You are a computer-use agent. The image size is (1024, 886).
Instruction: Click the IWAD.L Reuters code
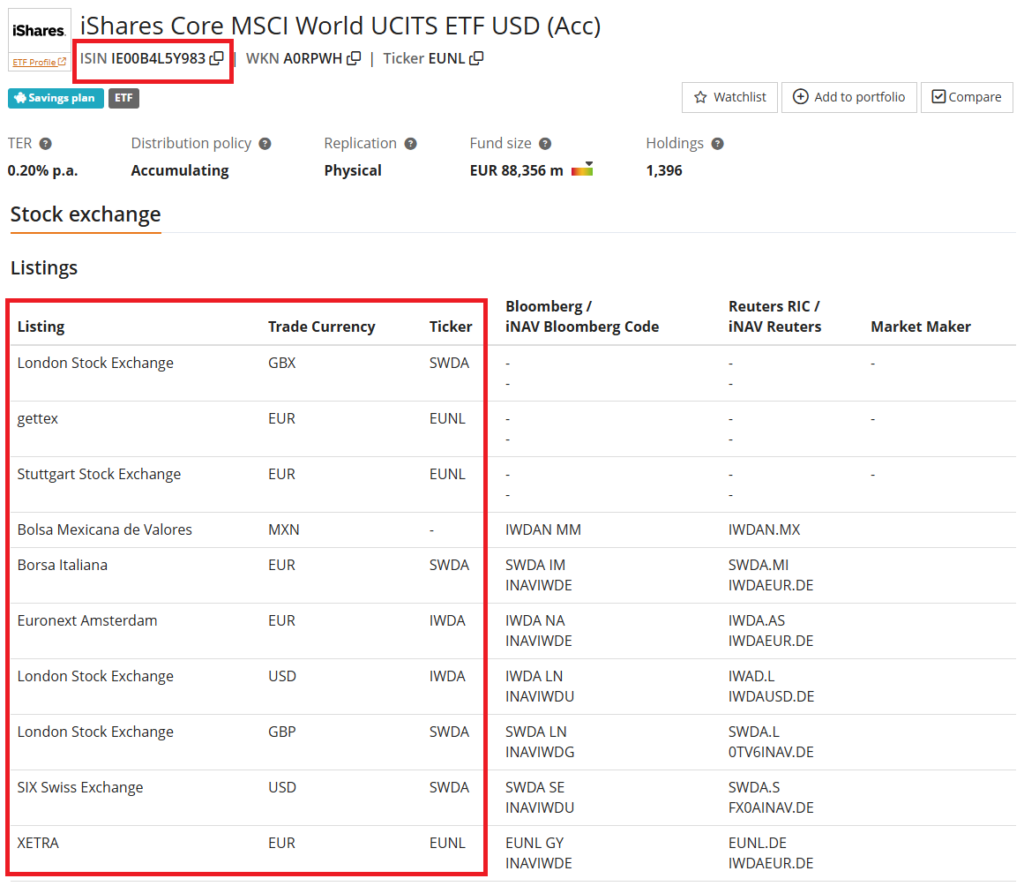coord(751,676)
